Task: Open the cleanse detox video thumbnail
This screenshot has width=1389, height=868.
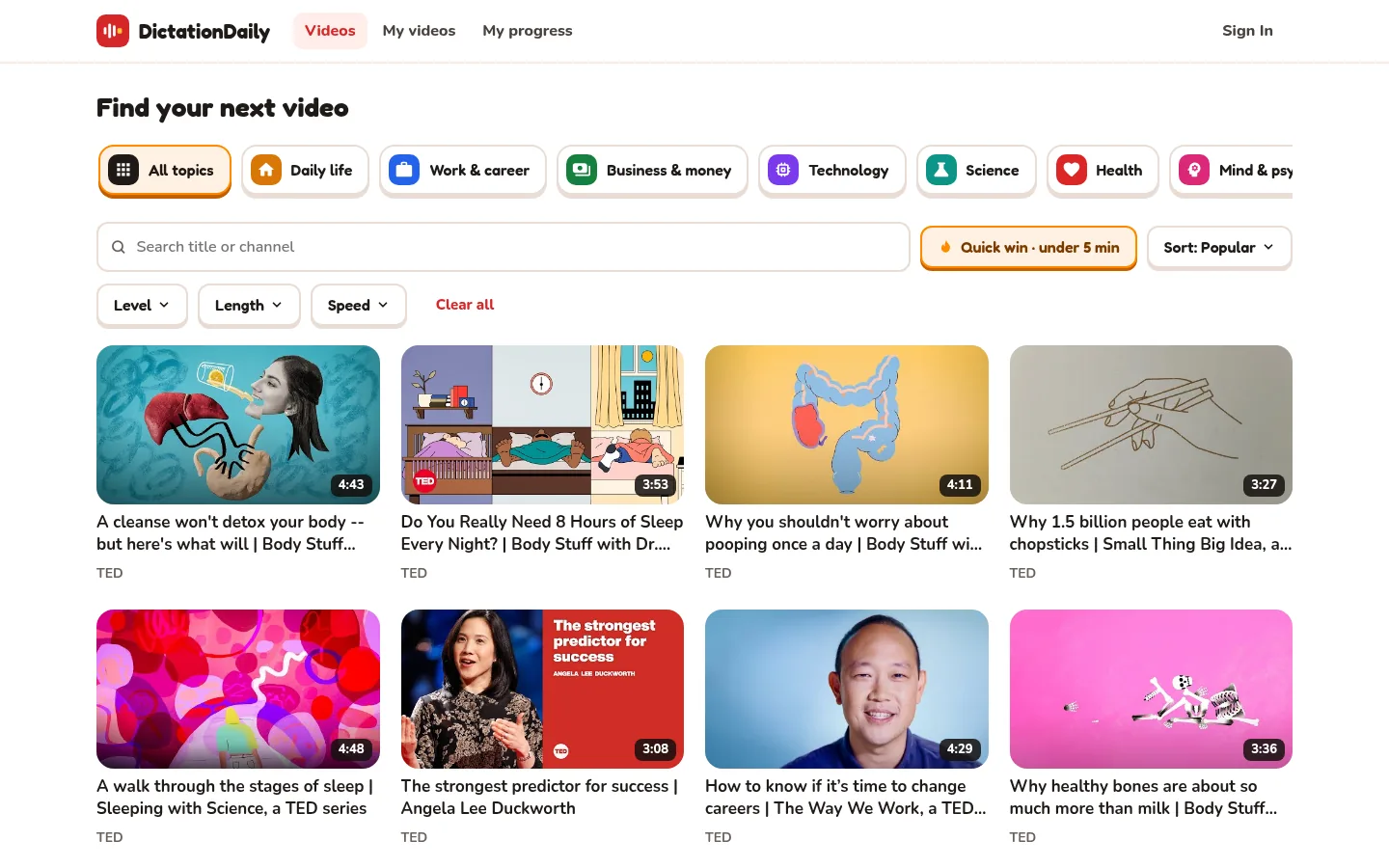Action: (238, 424)
